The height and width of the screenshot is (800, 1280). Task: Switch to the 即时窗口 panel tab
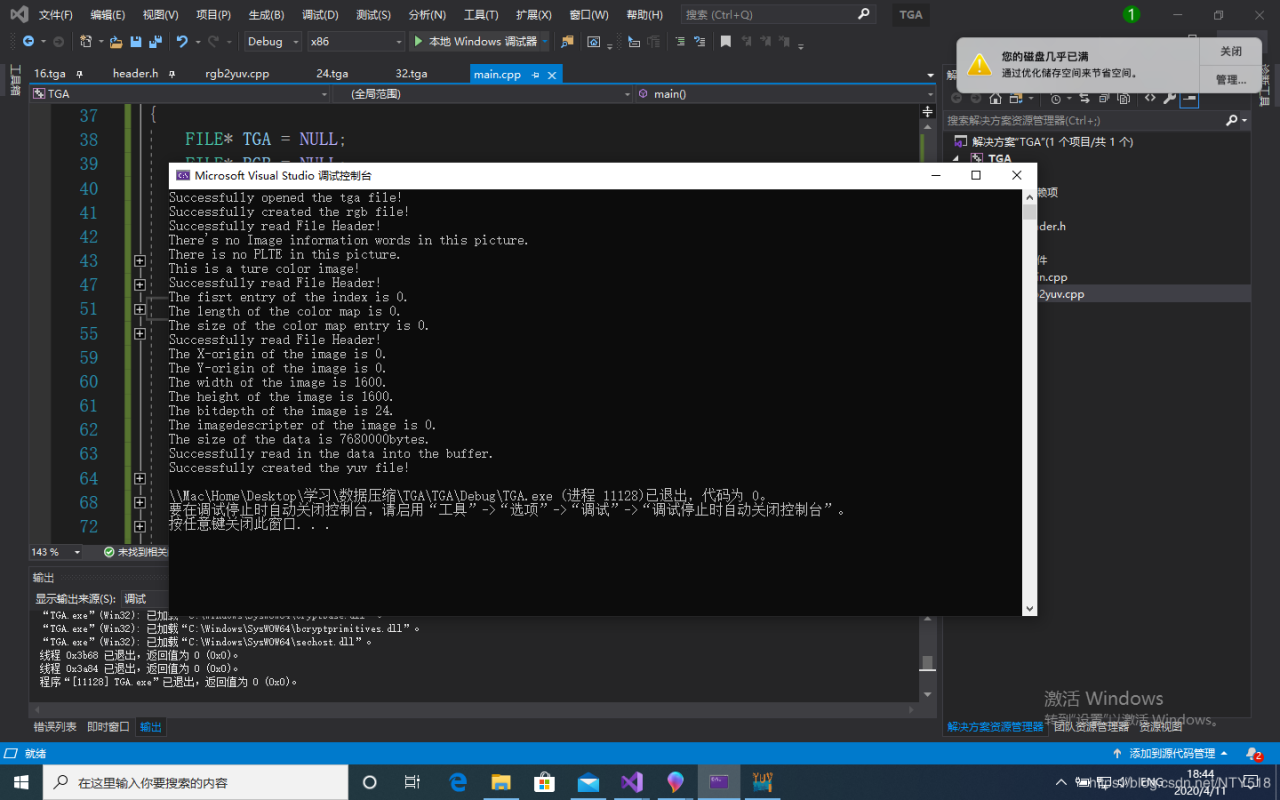[108, 727]
